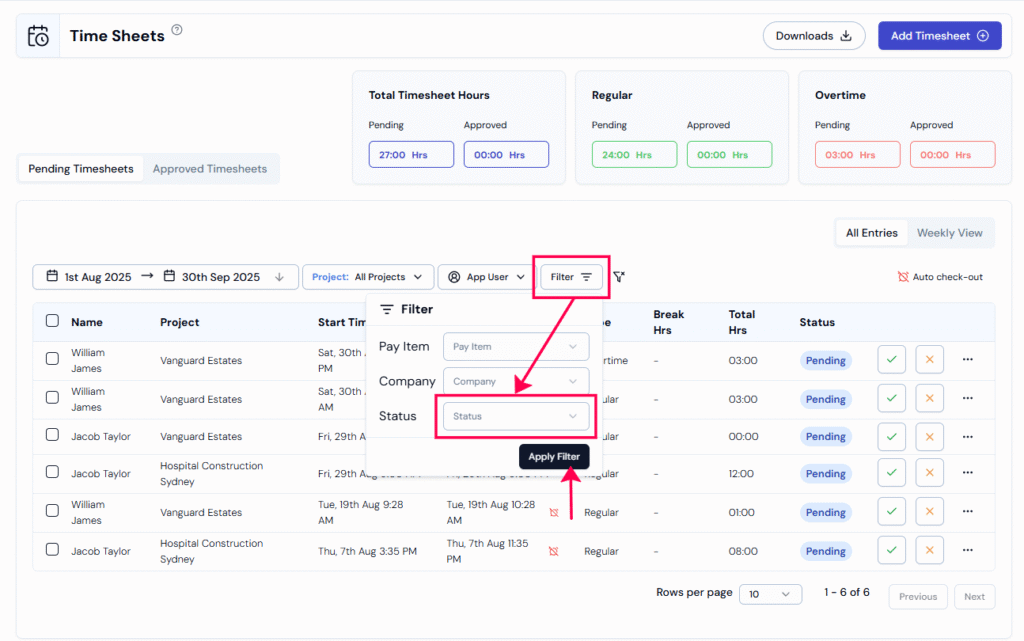Click the Downloads button
Screen dimensions: 1024x641
click(813, 36)
